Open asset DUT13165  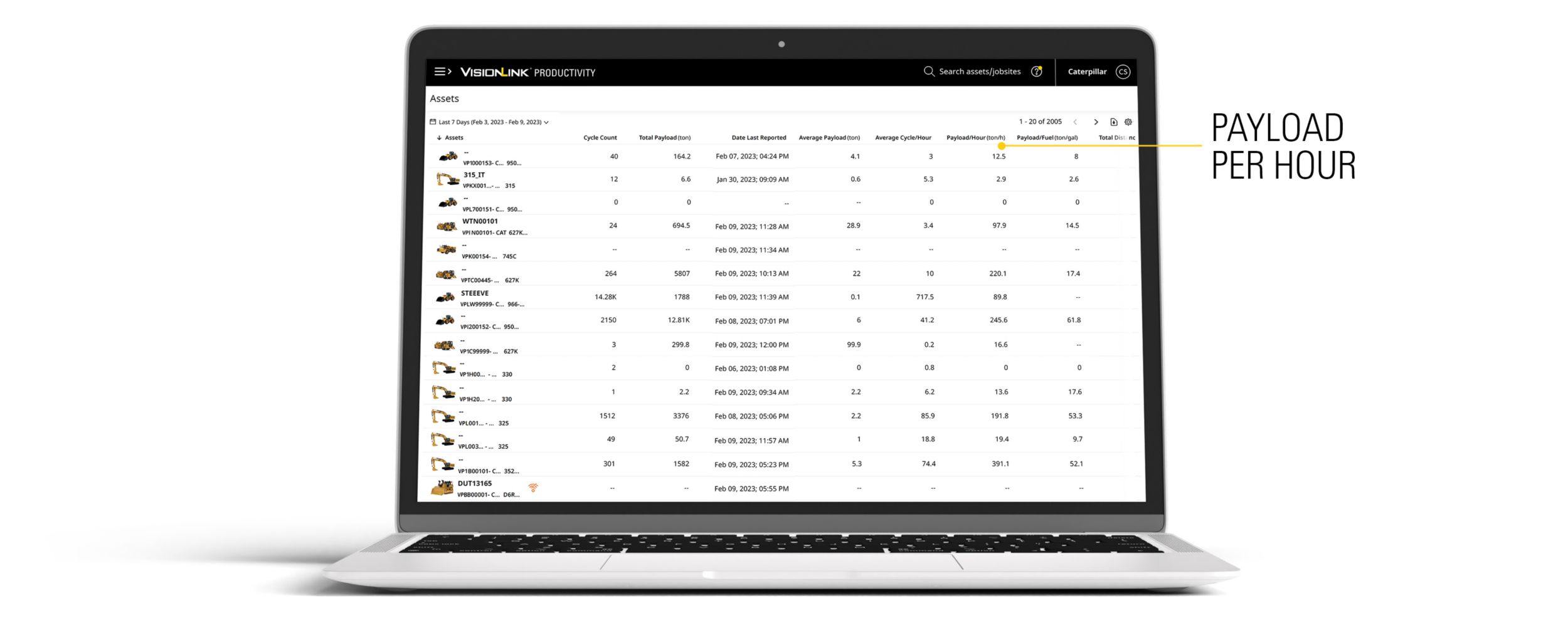(475, 484)
